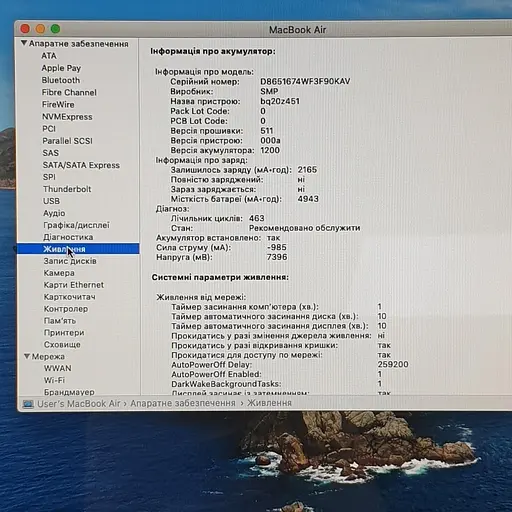Open Карти Ethernet entry

[74, 285]
